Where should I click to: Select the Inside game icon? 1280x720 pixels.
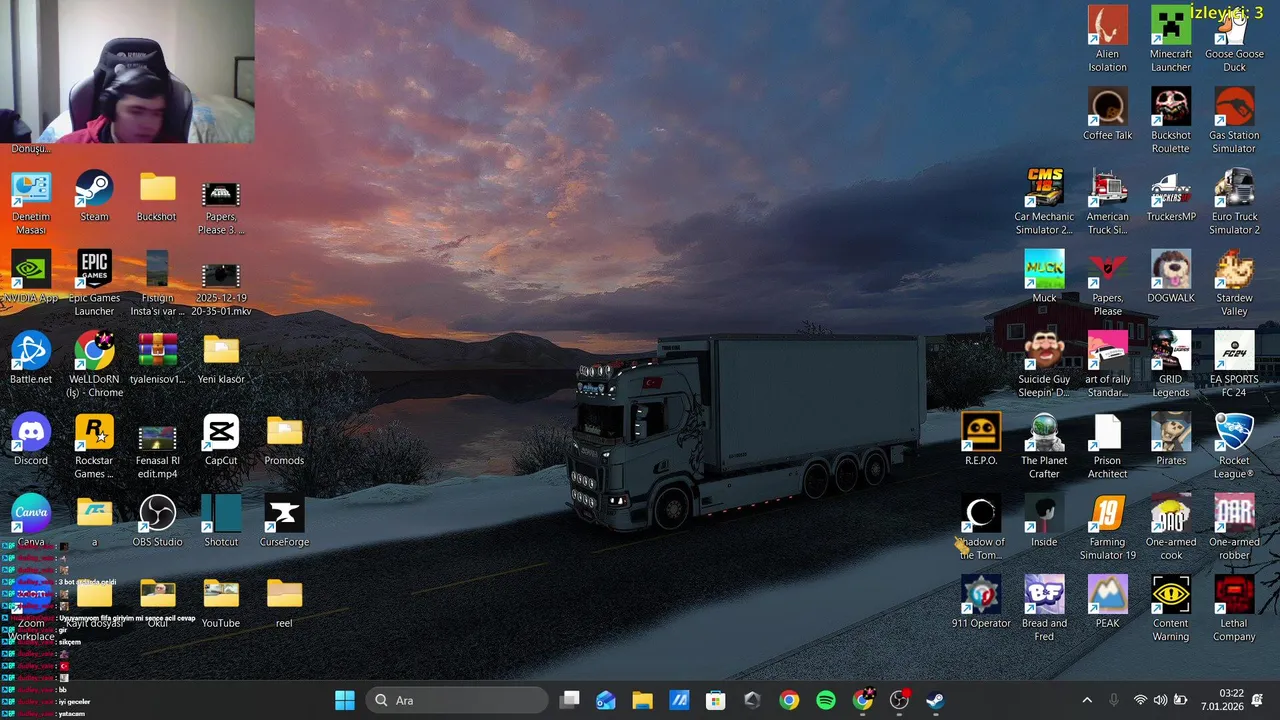pos(1044,521)
